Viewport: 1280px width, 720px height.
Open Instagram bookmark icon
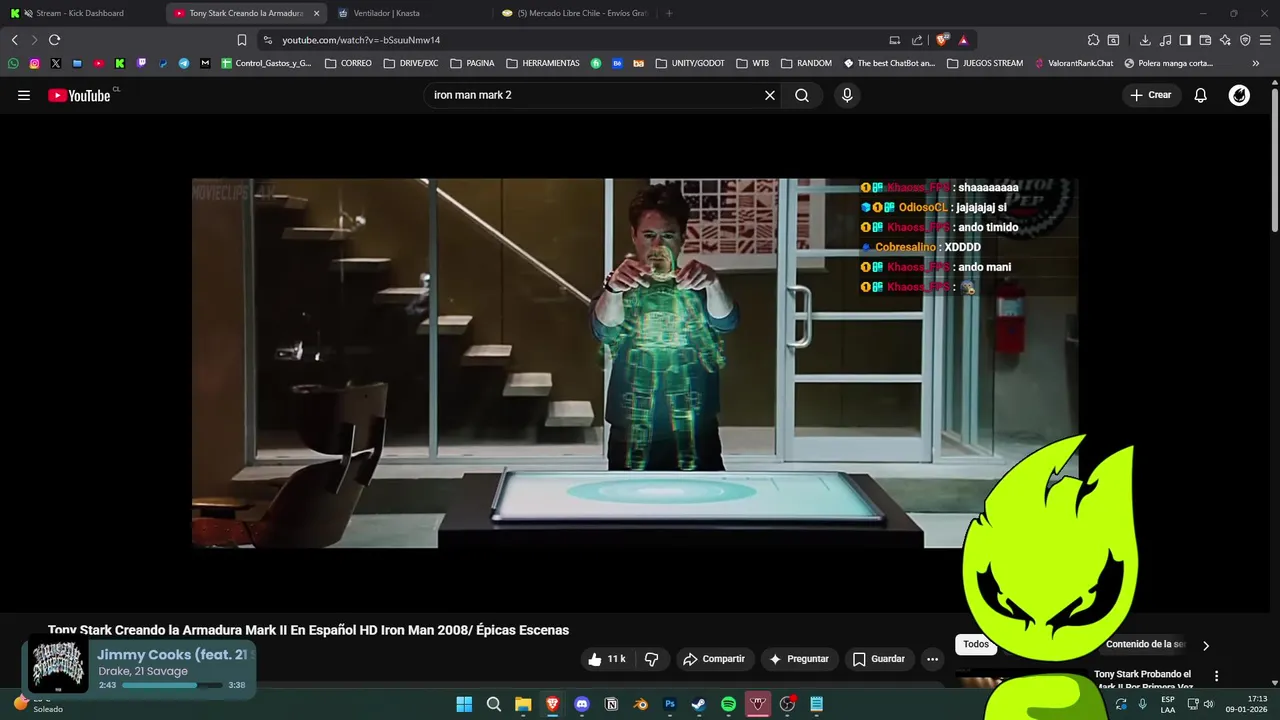[34, 63]
